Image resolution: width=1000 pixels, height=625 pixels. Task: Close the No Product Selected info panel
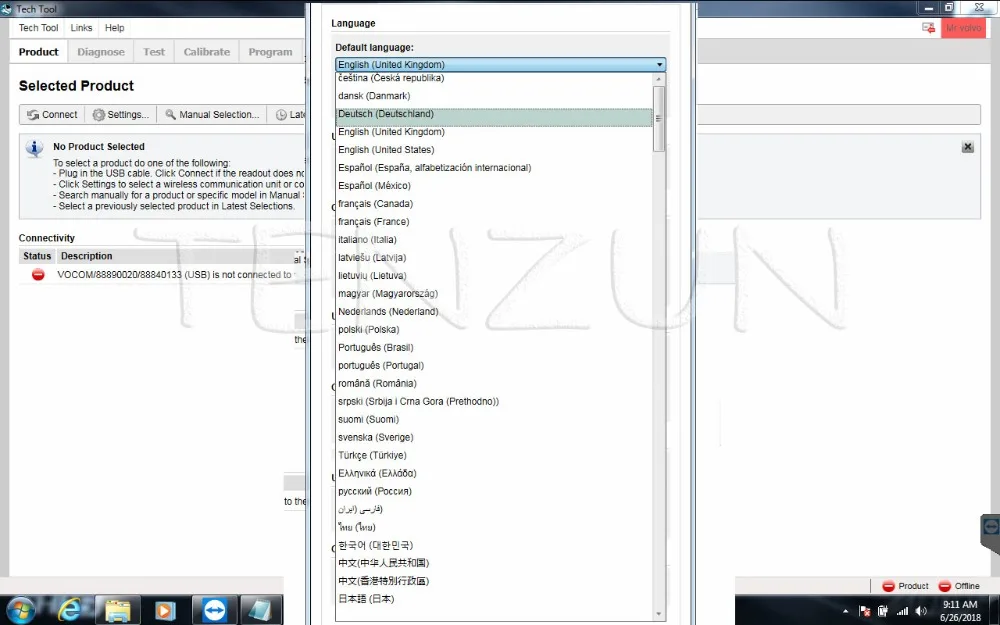pos(967,147)
